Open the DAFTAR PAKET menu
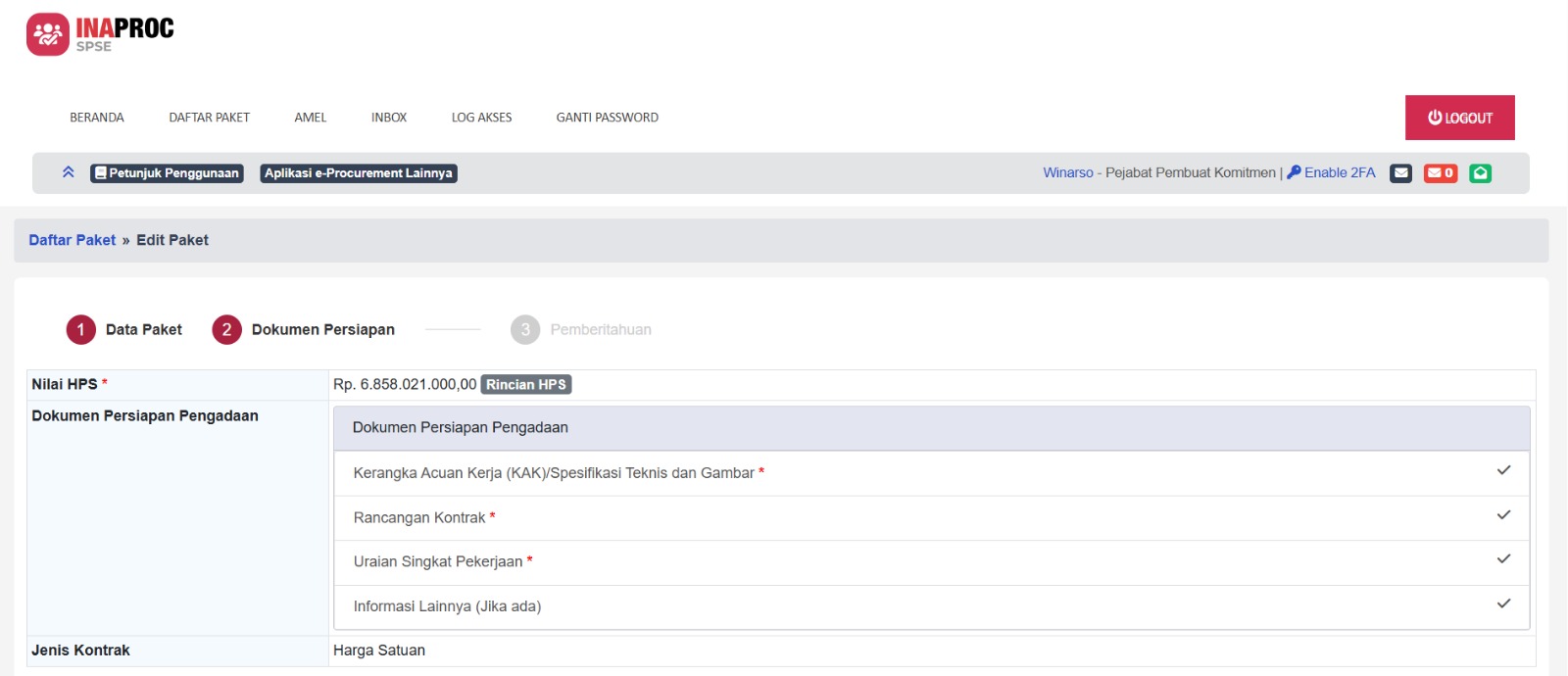The width and height of the screenshot is (1568, 676). (209, 118)
